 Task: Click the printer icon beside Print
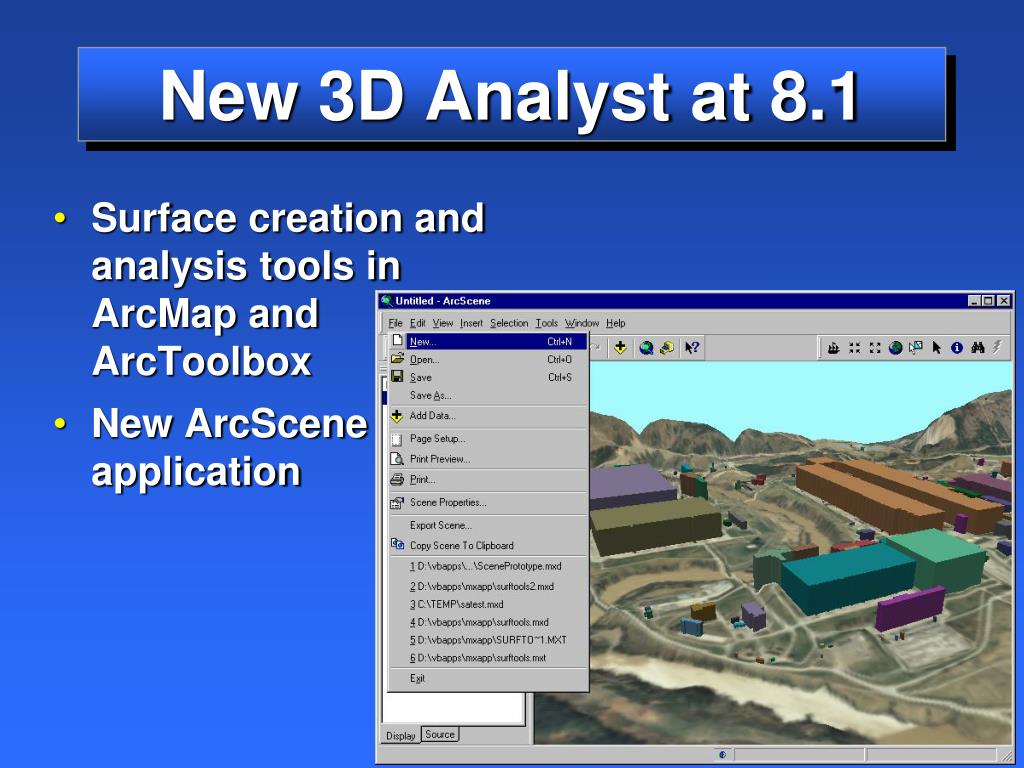(397, 479)
